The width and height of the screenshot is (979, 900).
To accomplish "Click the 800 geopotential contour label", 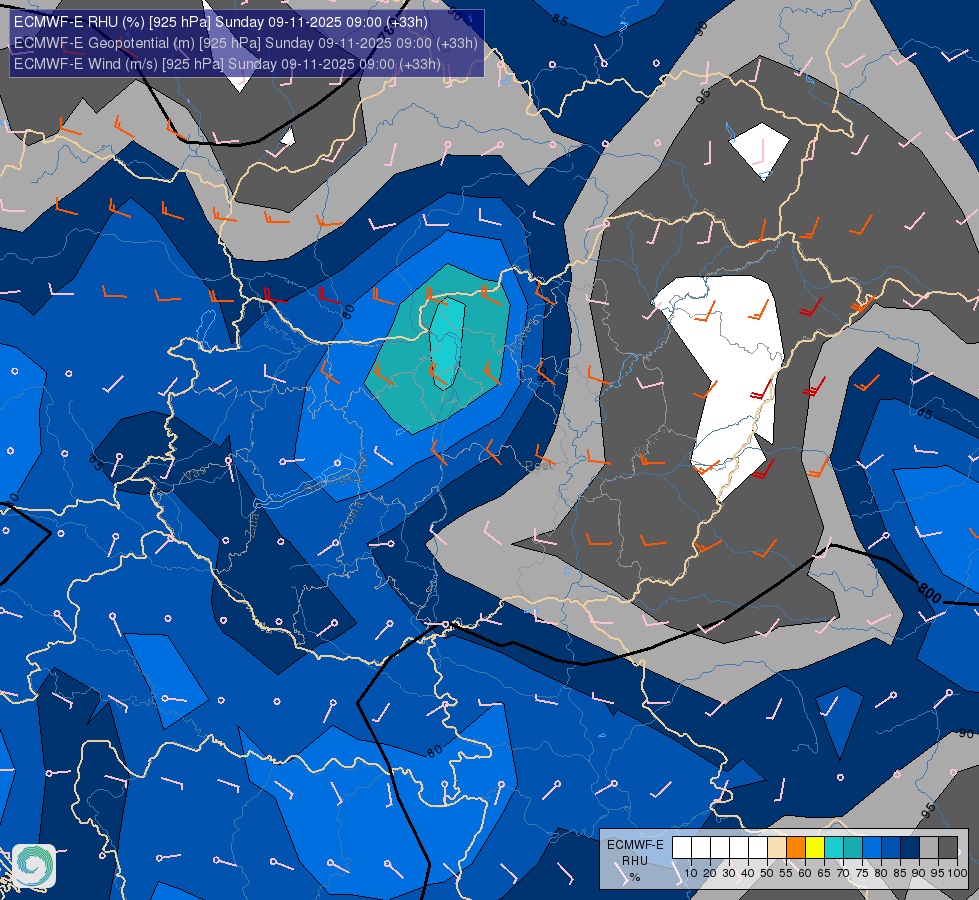I will pyautogui.click(x=930, y=592).
